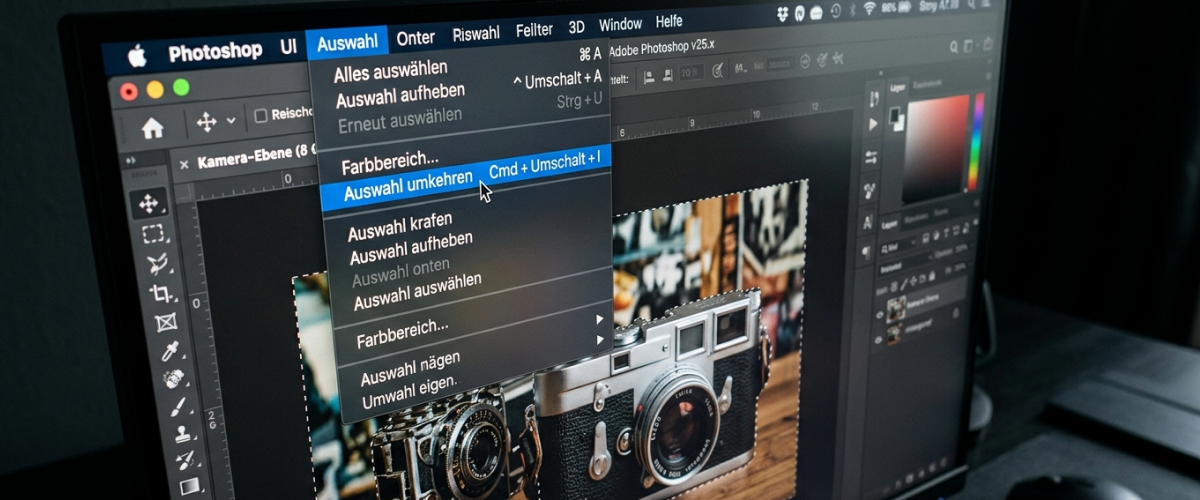Open the Onter menu
1200x500 pixels.
tap(415, 38)
